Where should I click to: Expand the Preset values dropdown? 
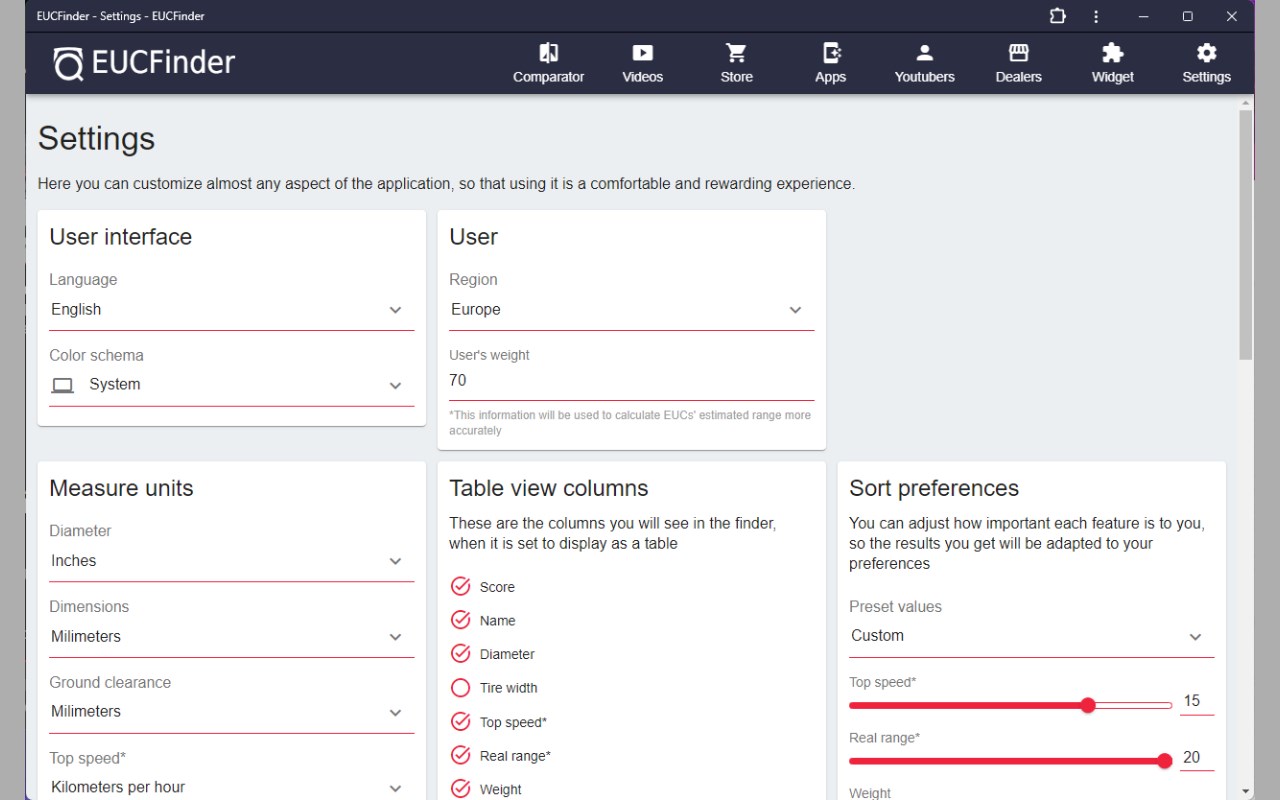[1031, 636]
